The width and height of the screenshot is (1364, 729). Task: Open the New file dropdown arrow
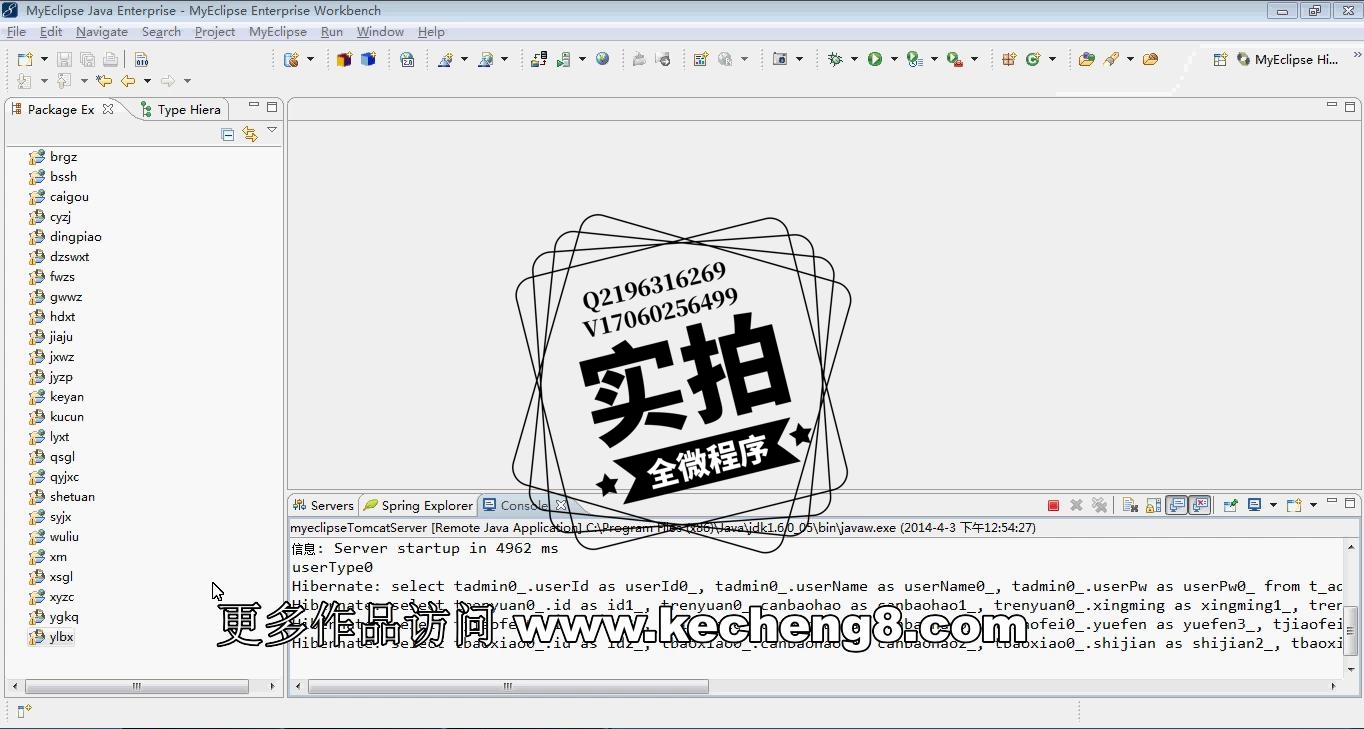click(44, 60)
